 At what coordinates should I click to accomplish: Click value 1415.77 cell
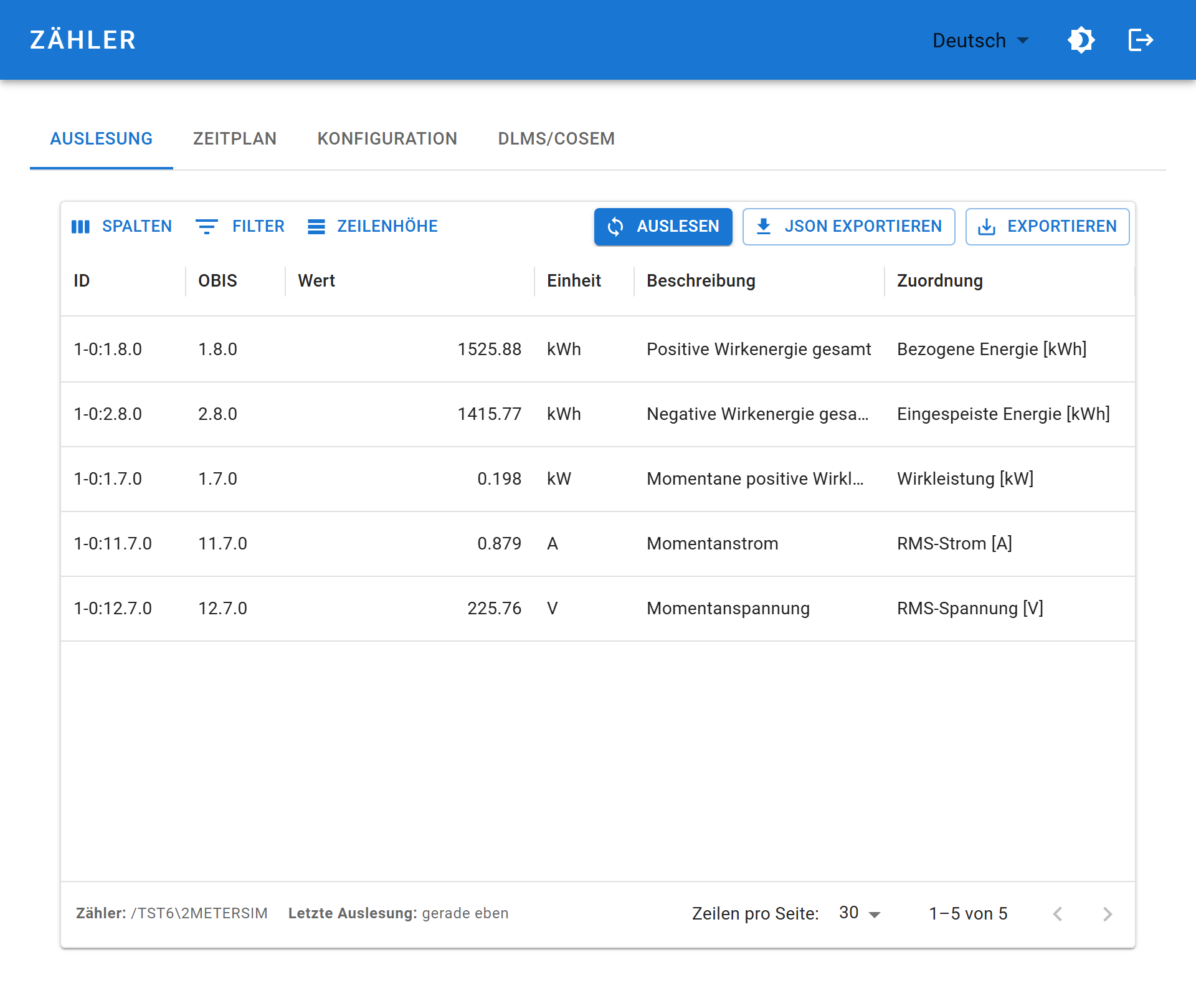coord(410,414)
